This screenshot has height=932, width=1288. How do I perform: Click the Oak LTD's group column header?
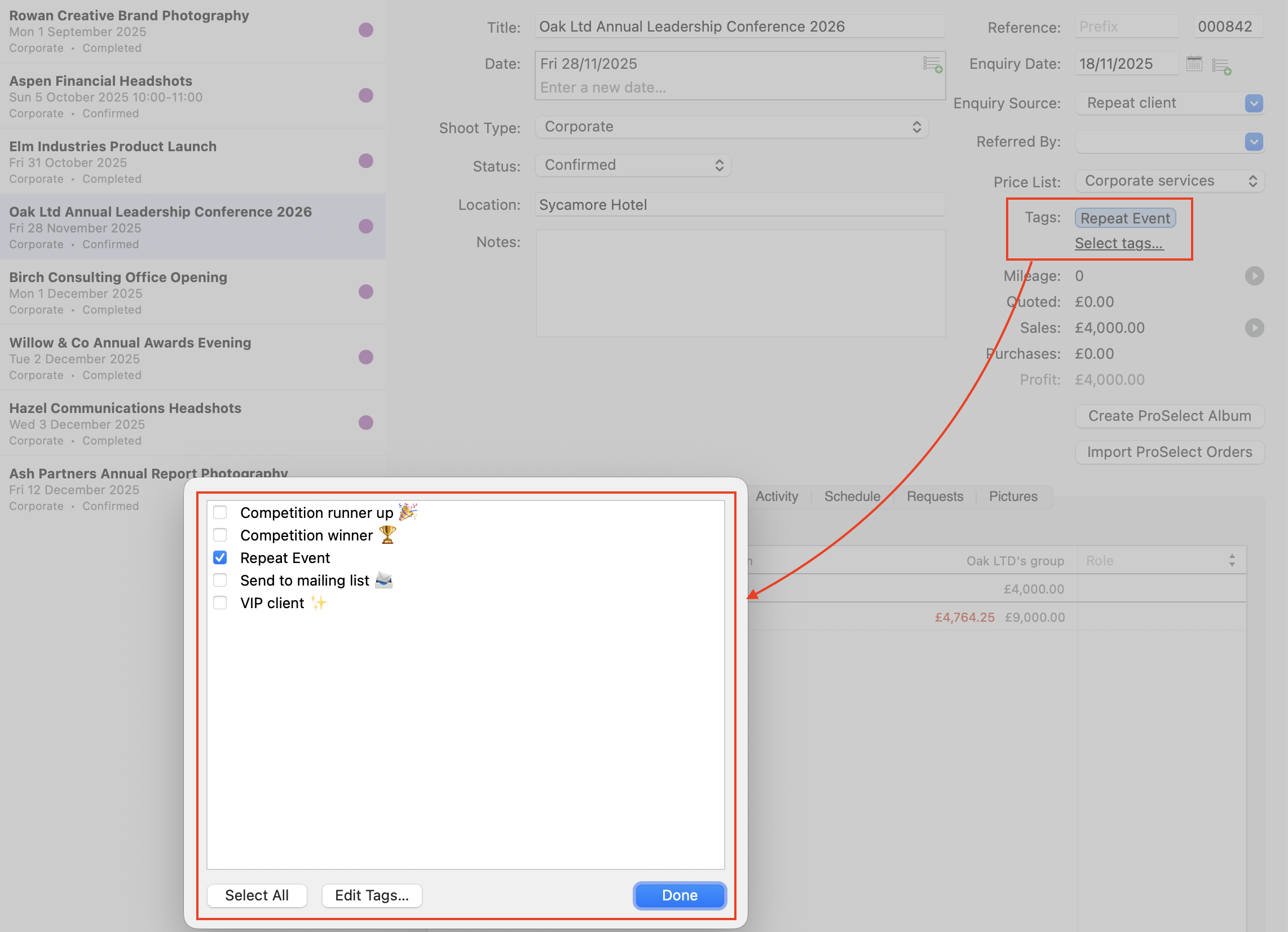point(1015,561)
